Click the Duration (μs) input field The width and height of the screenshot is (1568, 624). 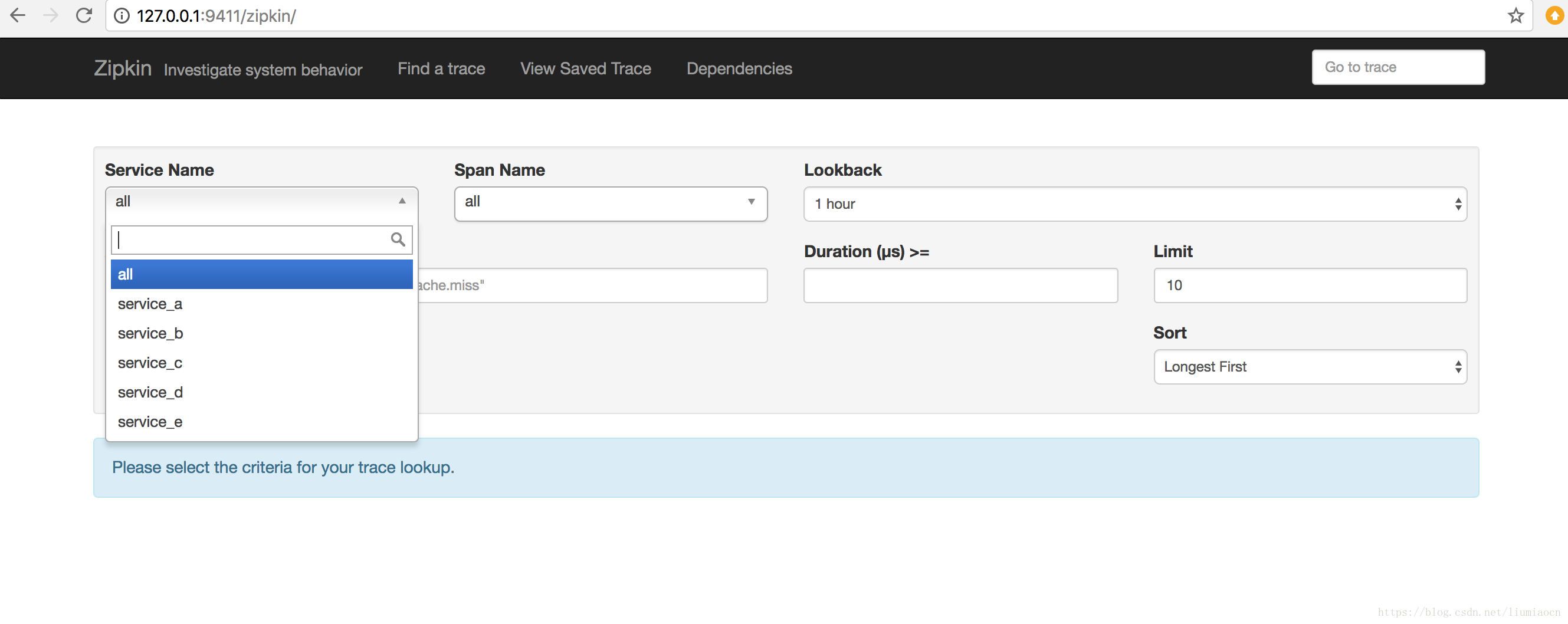(960, 285)
